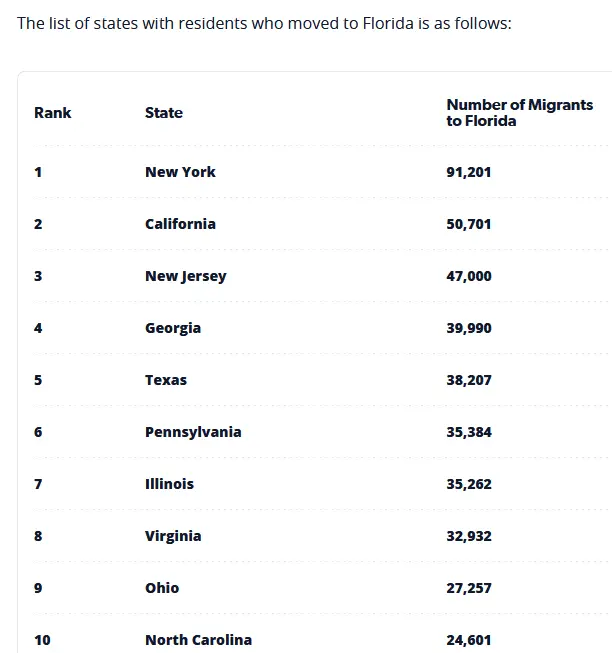Click the 35,262 value for Illinois
The image size is (612, 653).
(x=469, y=484)
